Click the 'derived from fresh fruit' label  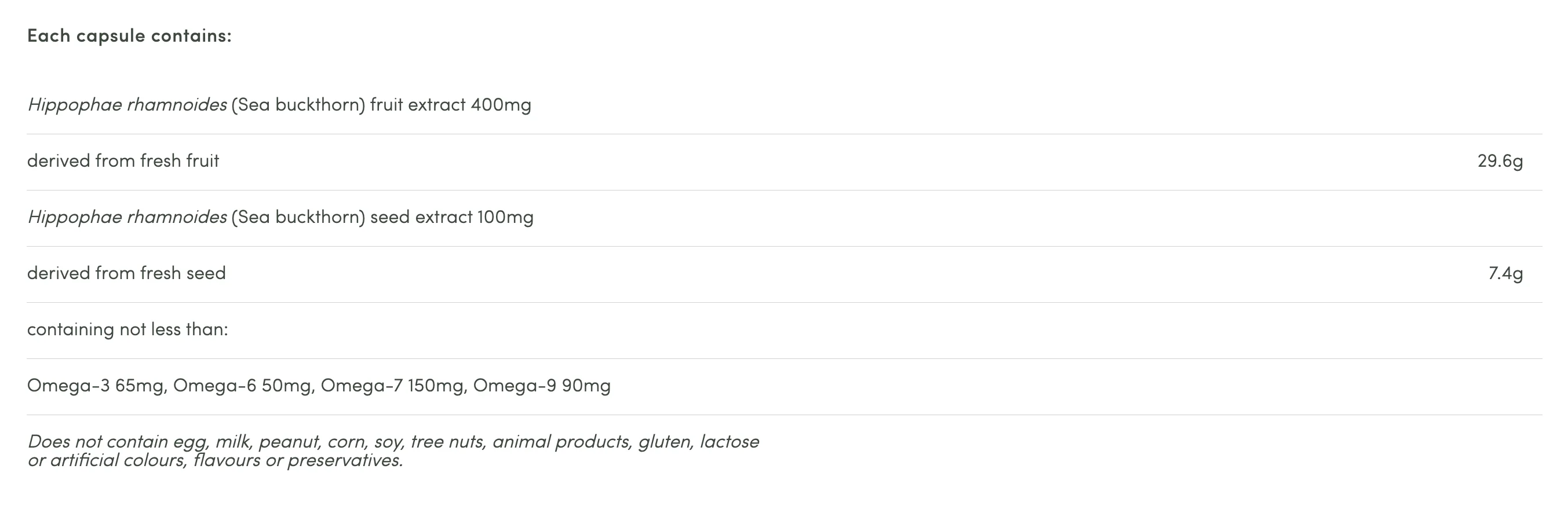(x=123, y=162)
